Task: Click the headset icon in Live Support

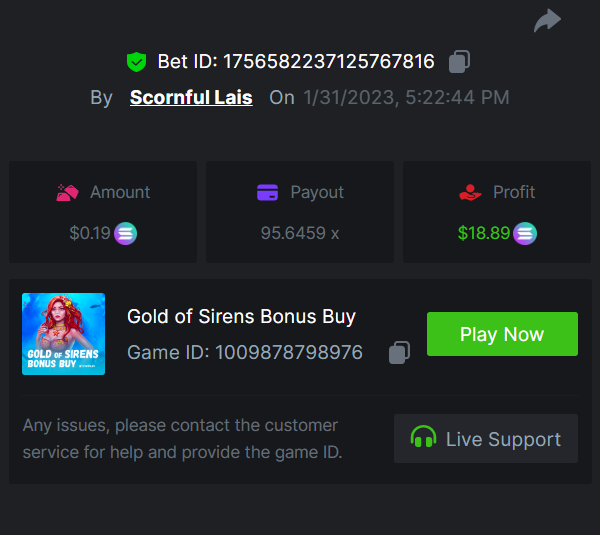Action: pyautogui.click(x=424, y=438)
